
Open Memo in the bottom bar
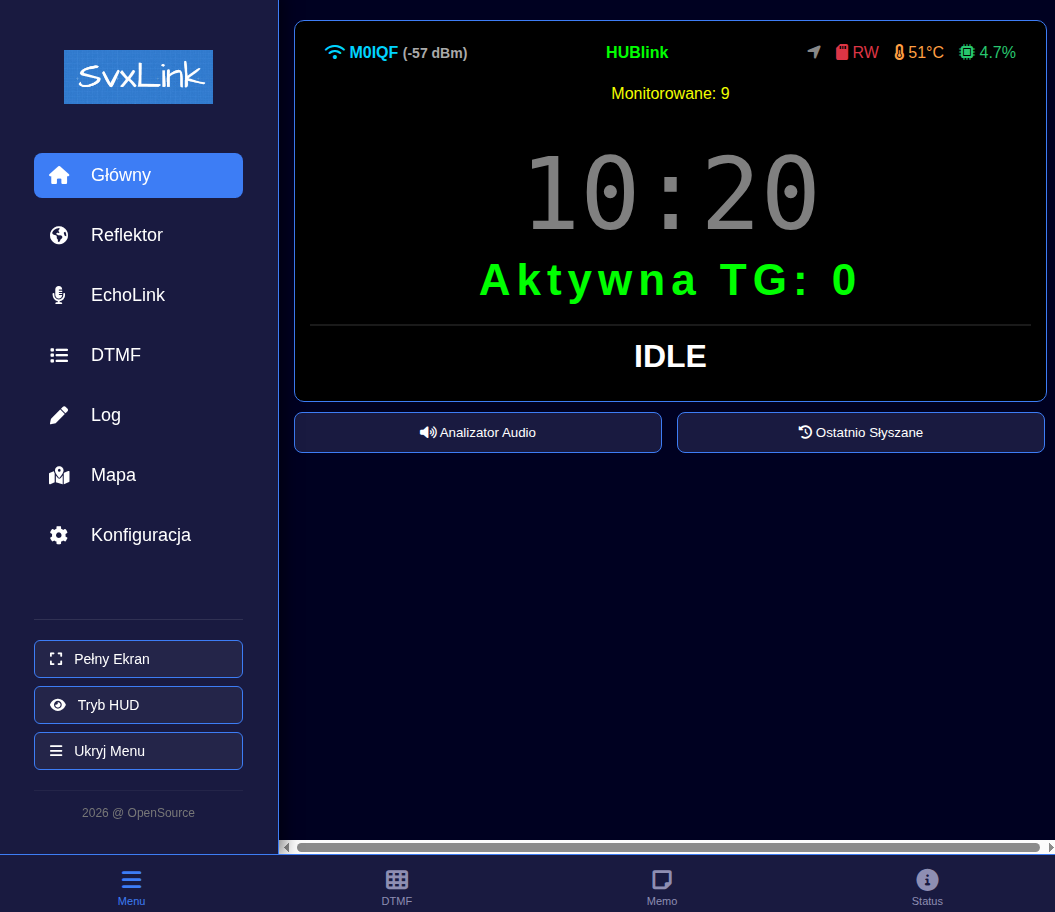pyautogui.click(x=662, y=886)
